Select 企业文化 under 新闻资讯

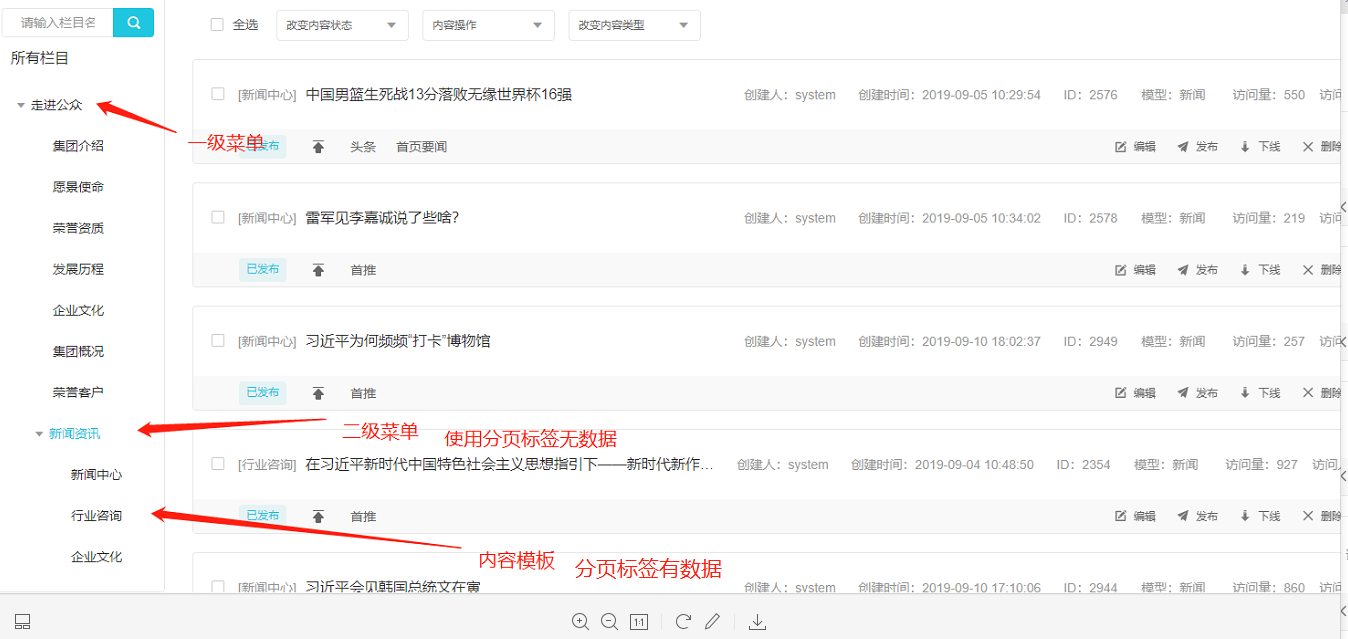click(96, 557)
